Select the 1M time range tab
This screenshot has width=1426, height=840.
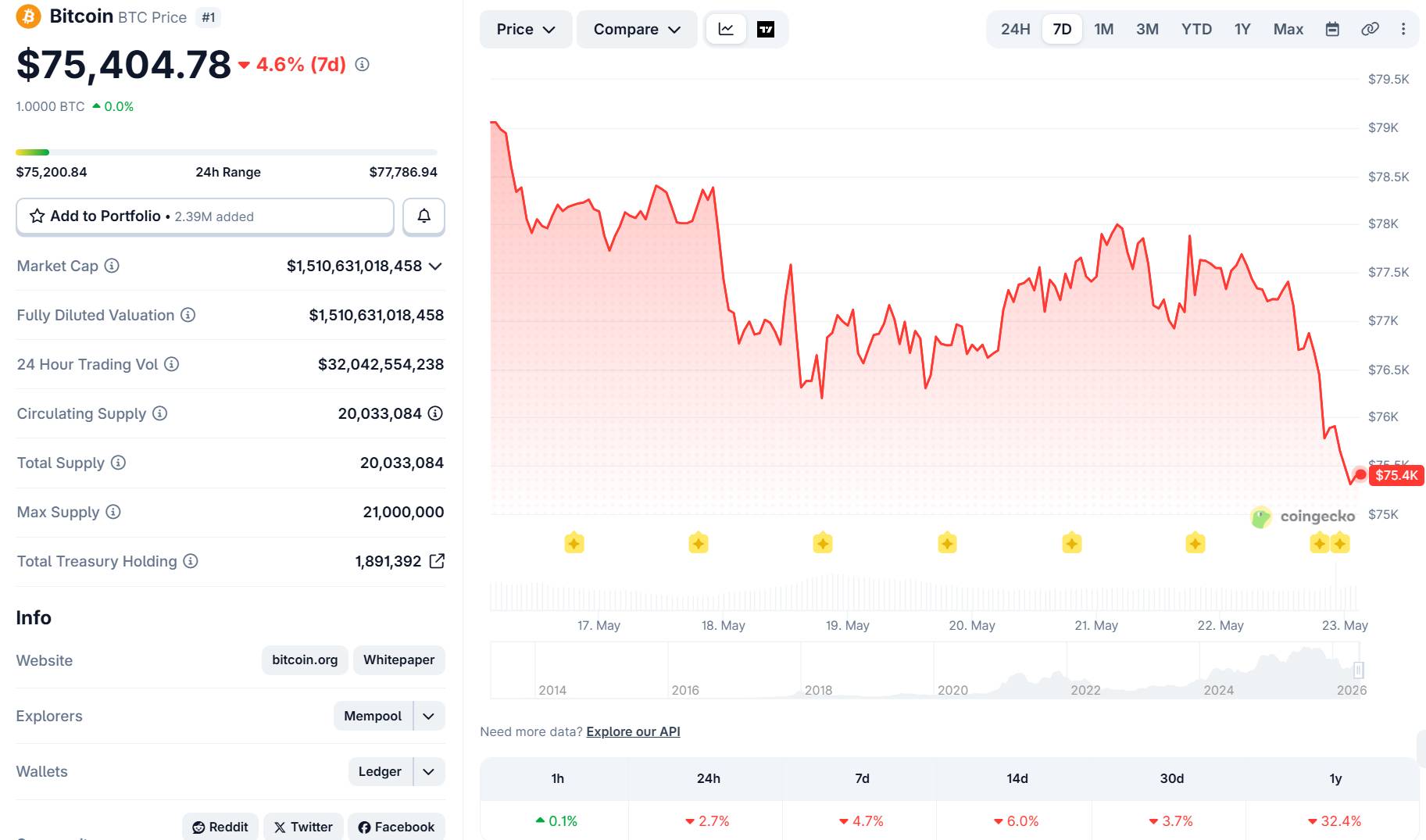[x=1104, y=29]
